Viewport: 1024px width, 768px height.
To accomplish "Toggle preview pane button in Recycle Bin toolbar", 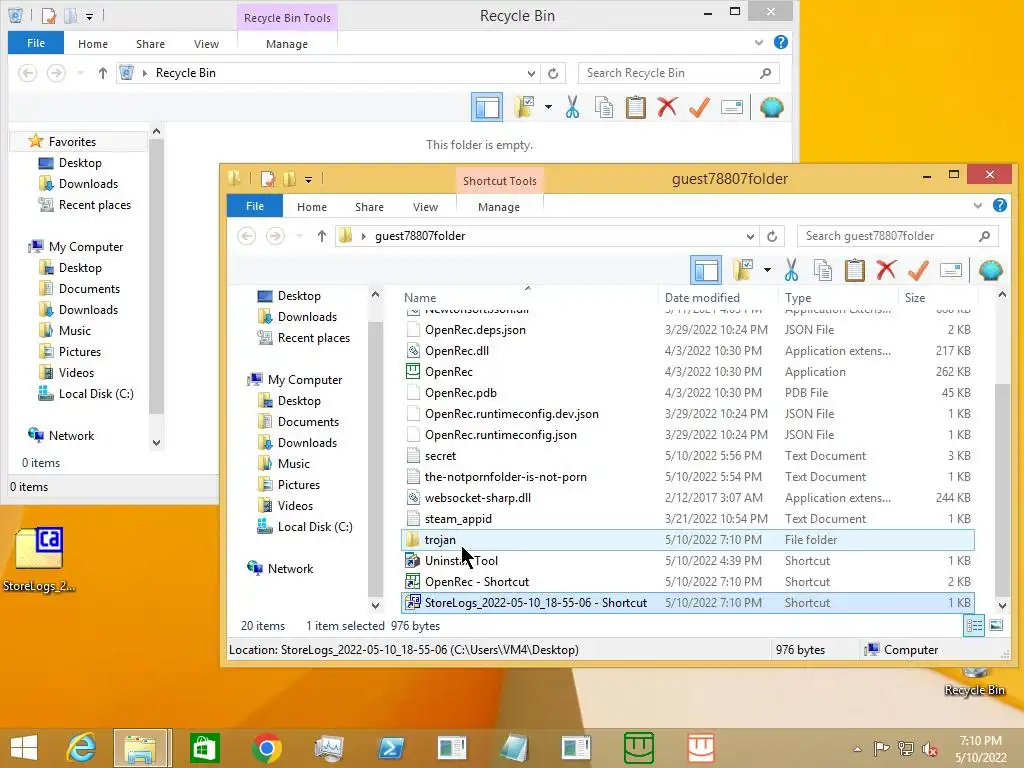I will point(487,107).
